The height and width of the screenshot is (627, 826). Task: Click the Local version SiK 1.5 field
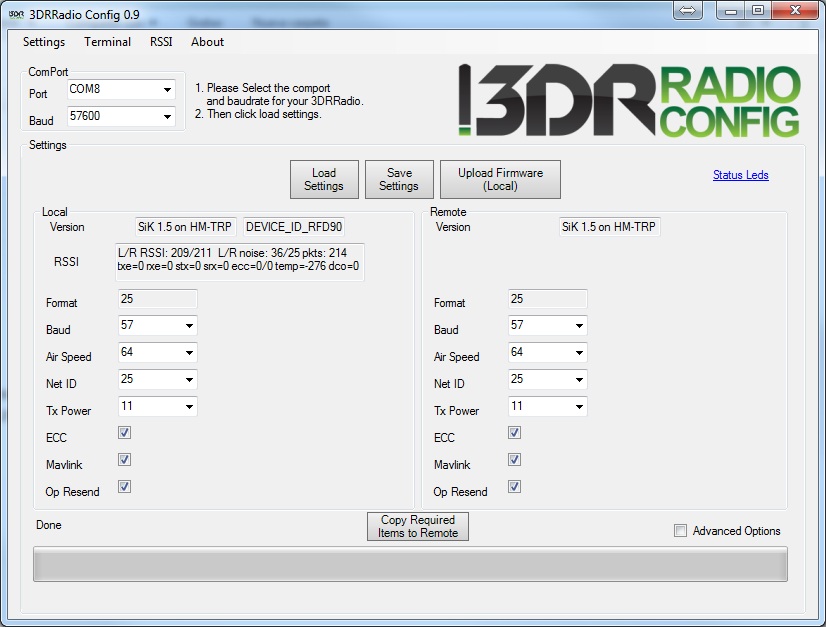coord(185,227)
